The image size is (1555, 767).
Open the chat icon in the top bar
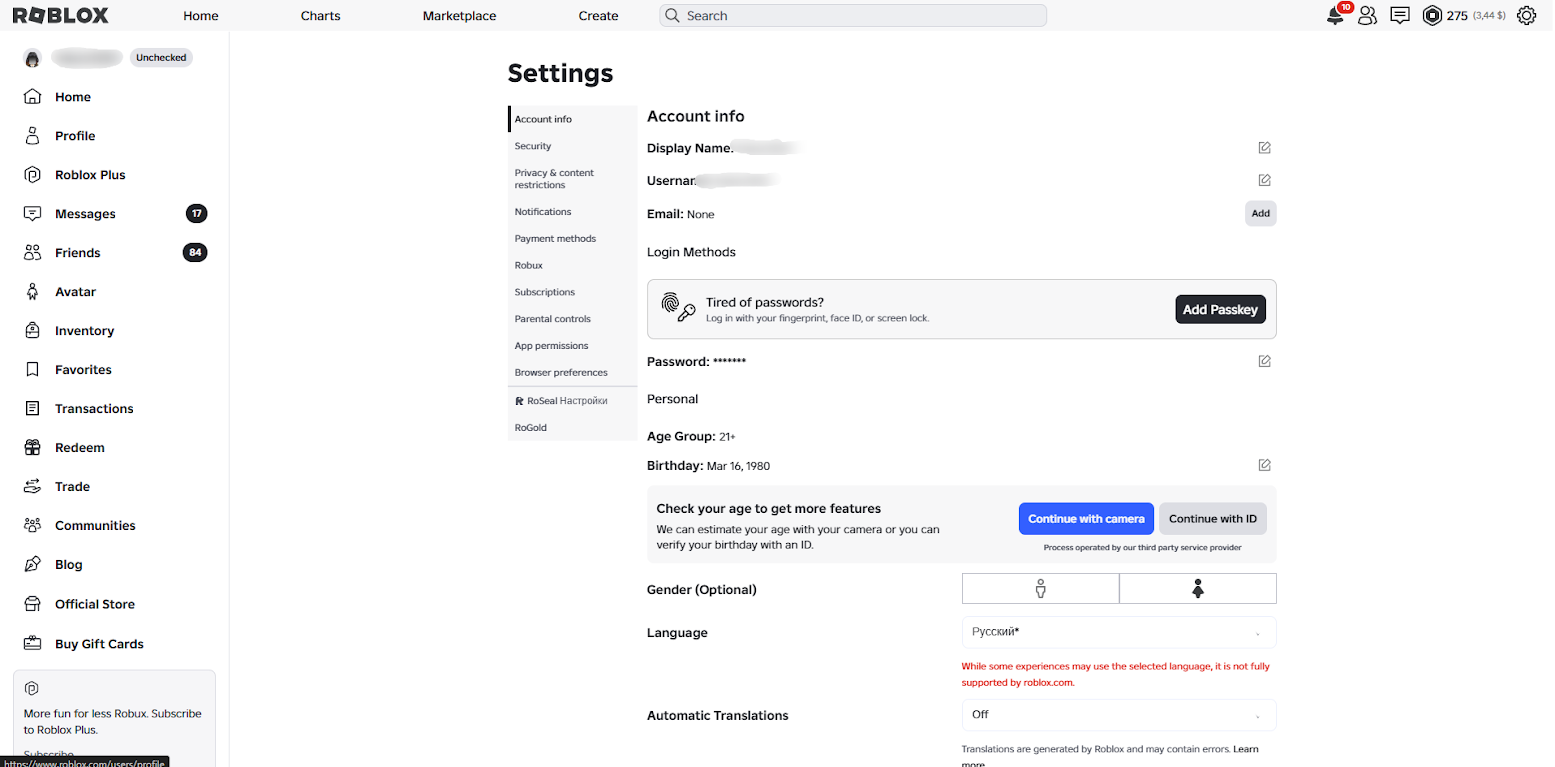click(x=1400, y=15)
